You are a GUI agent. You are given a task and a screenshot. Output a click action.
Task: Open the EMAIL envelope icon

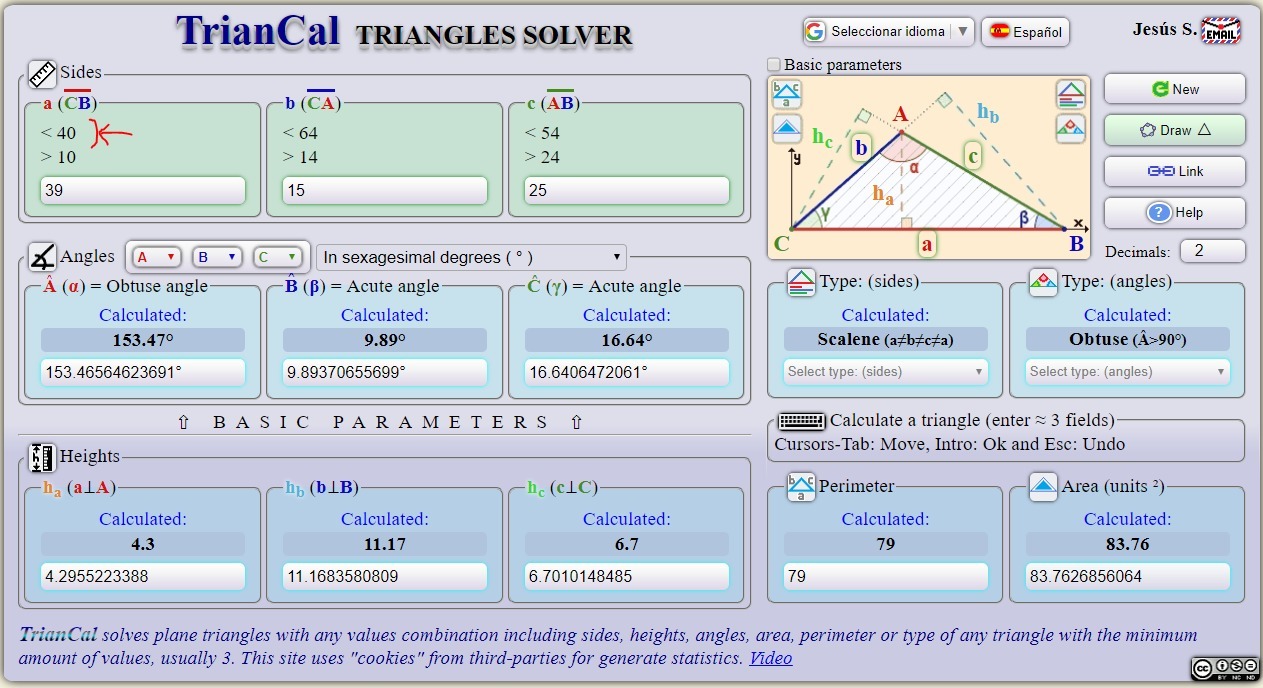pyautogui.click(x=1221, y=31)
